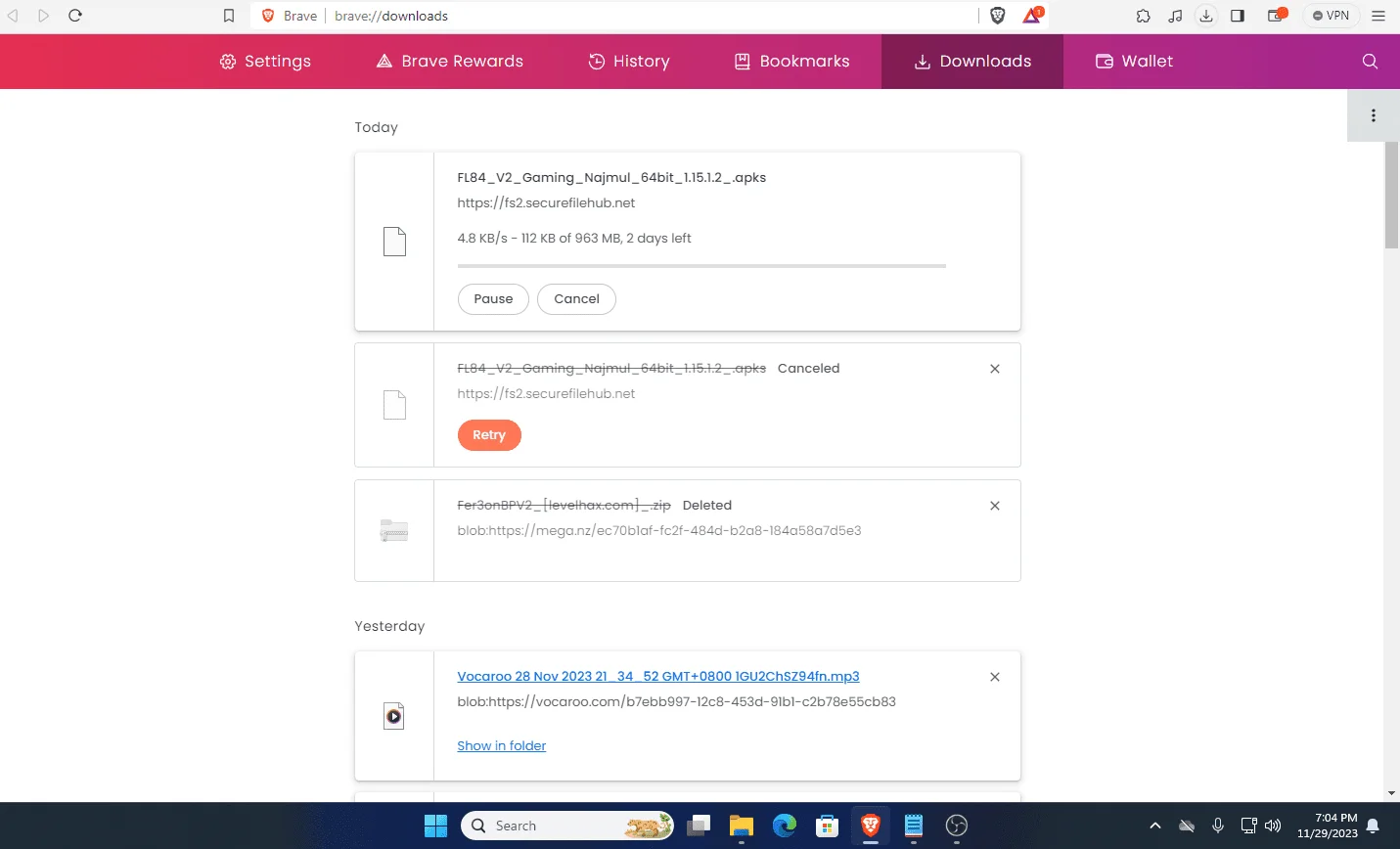The height and width of the screenshot is (849, 1400).
Task: Search downloads with the magnifier icon
Action: click(1370, 61)
